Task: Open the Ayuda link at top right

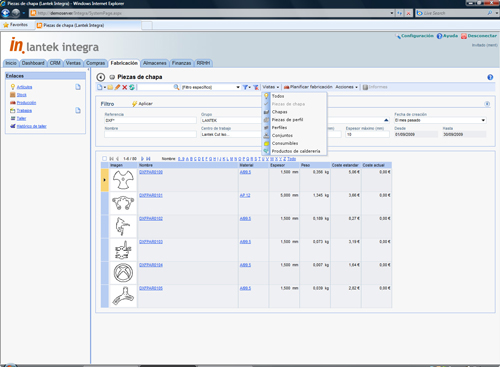Action: [450, 36]
